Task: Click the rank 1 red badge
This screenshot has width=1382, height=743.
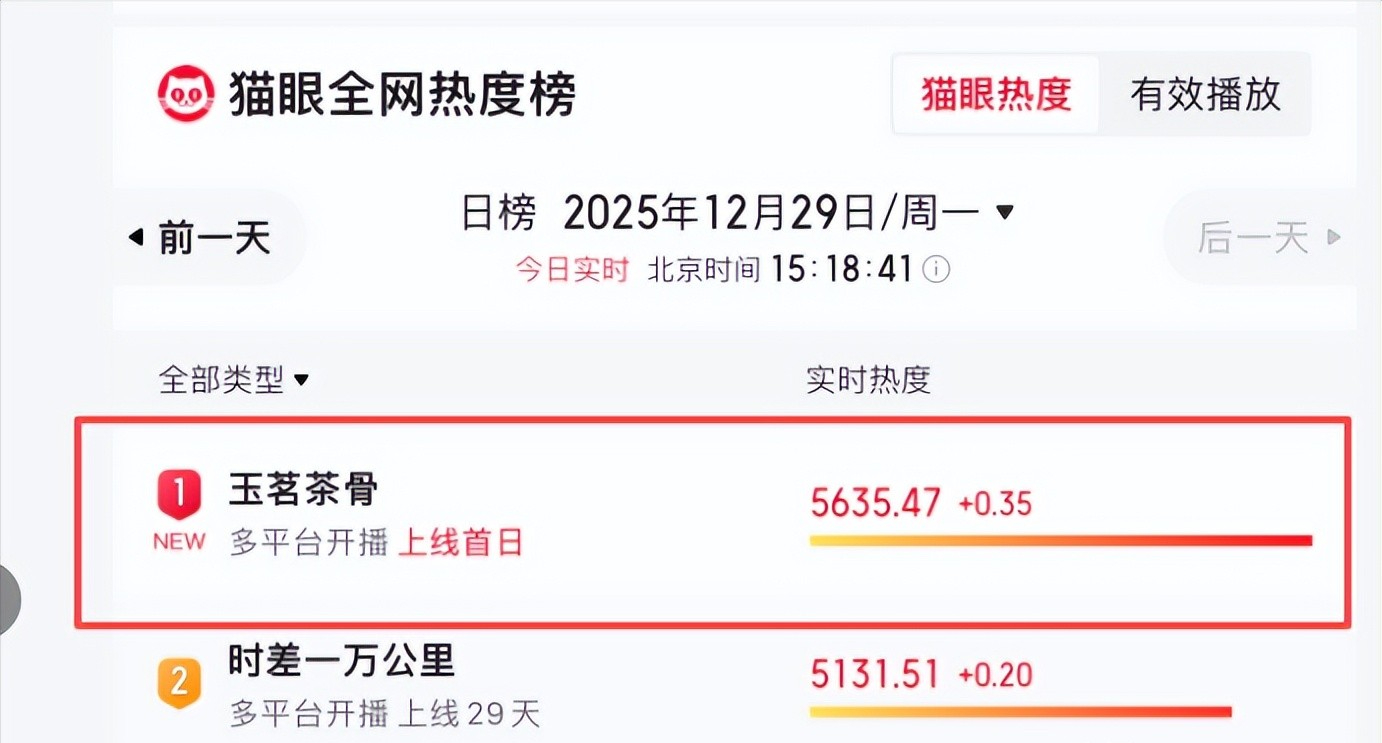Action: (179, 495)
